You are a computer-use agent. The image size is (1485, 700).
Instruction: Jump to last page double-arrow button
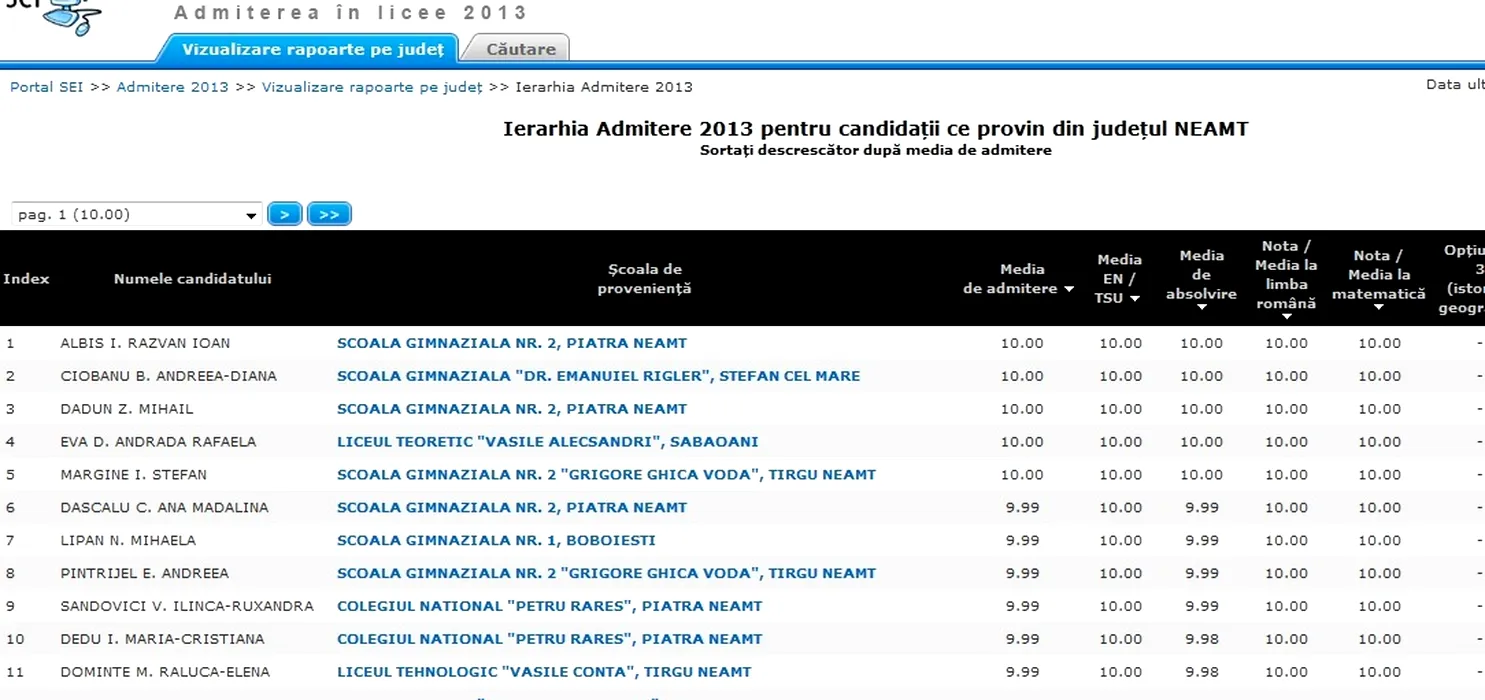click(x=329, y=214)
